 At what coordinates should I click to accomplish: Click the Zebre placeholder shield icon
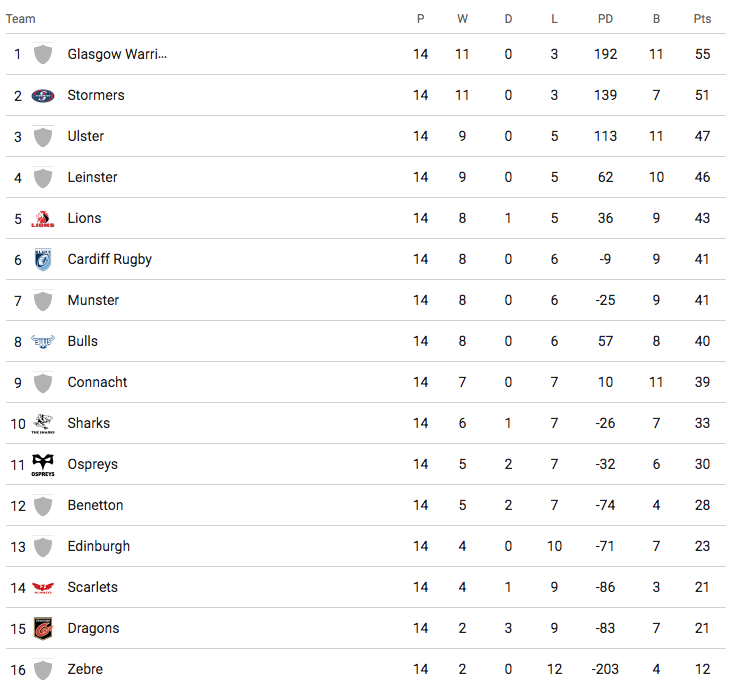tap(43, 670)
